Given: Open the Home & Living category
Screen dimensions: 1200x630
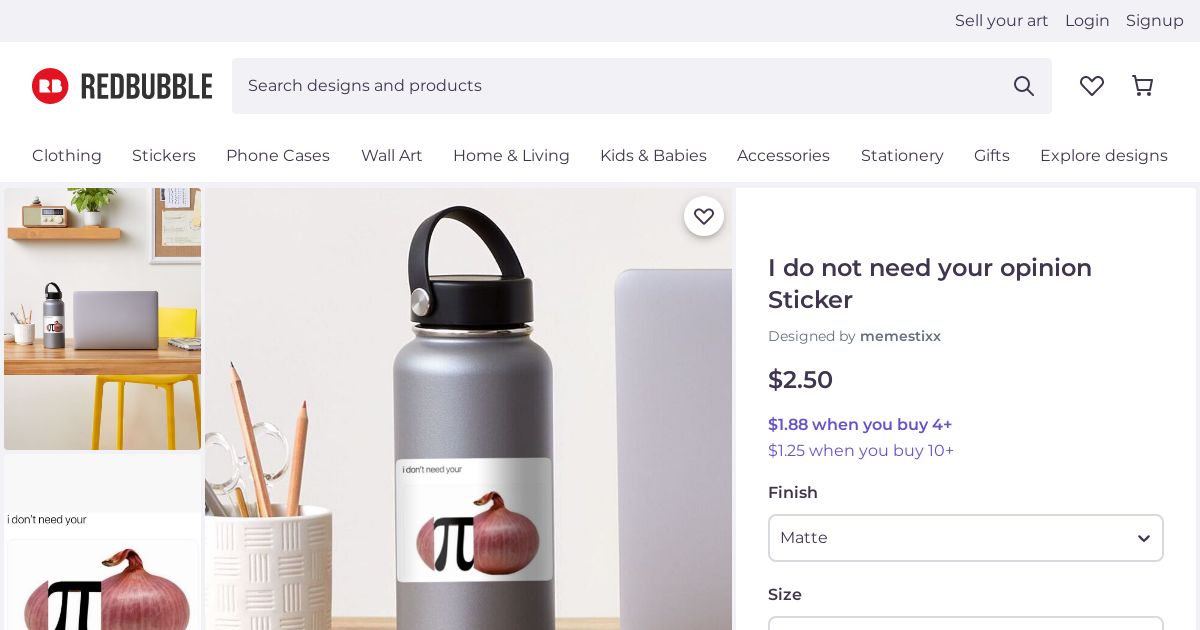Looking at the screenshot, I should pyautogui.click(x=511, y=156).
